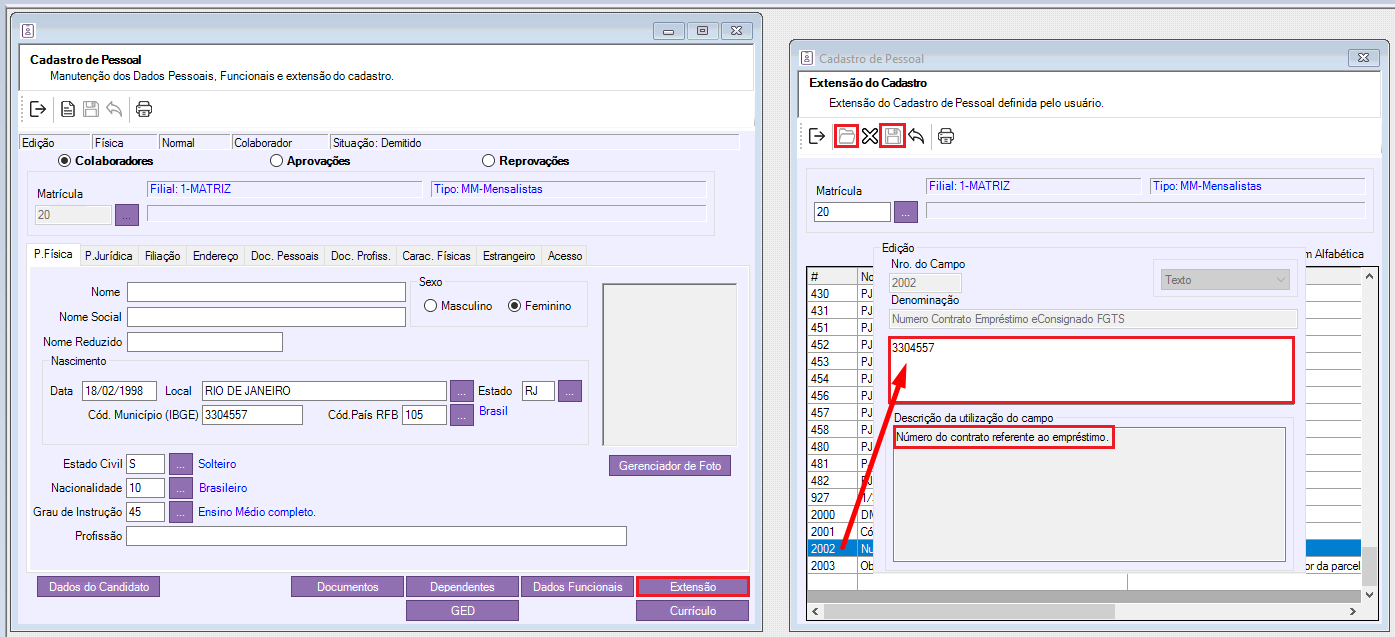Click the print icon in Extensão do Cadastro toolbar
Viewport: 1395px width, 637px height.
[x=946, y=136]
